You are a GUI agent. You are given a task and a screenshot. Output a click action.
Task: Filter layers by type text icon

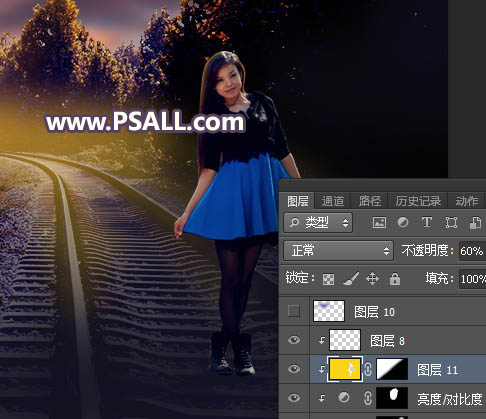pyautogui.click(x=427, y=222)
